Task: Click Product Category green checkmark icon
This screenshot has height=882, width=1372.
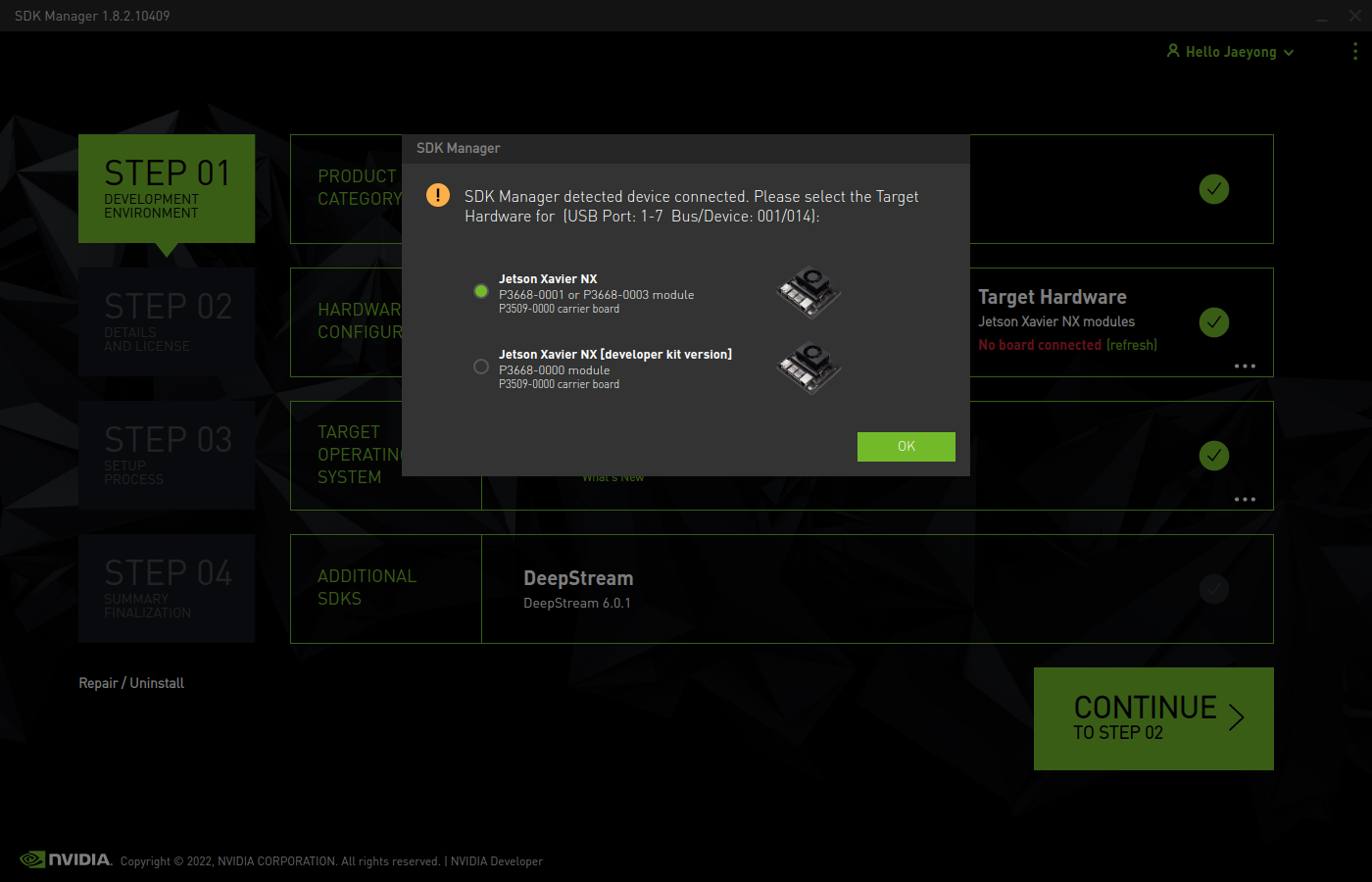Action: 1214,189
